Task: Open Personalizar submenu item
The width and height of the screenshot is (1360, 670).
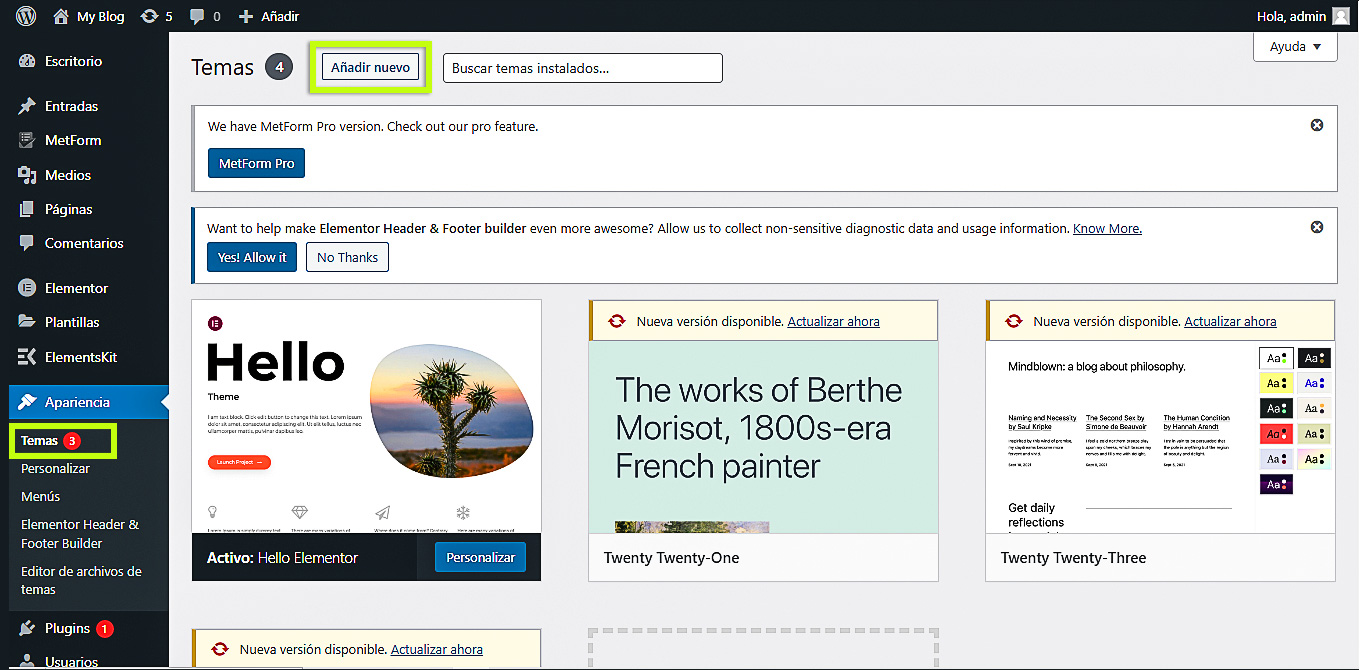Action: (56, 468)
